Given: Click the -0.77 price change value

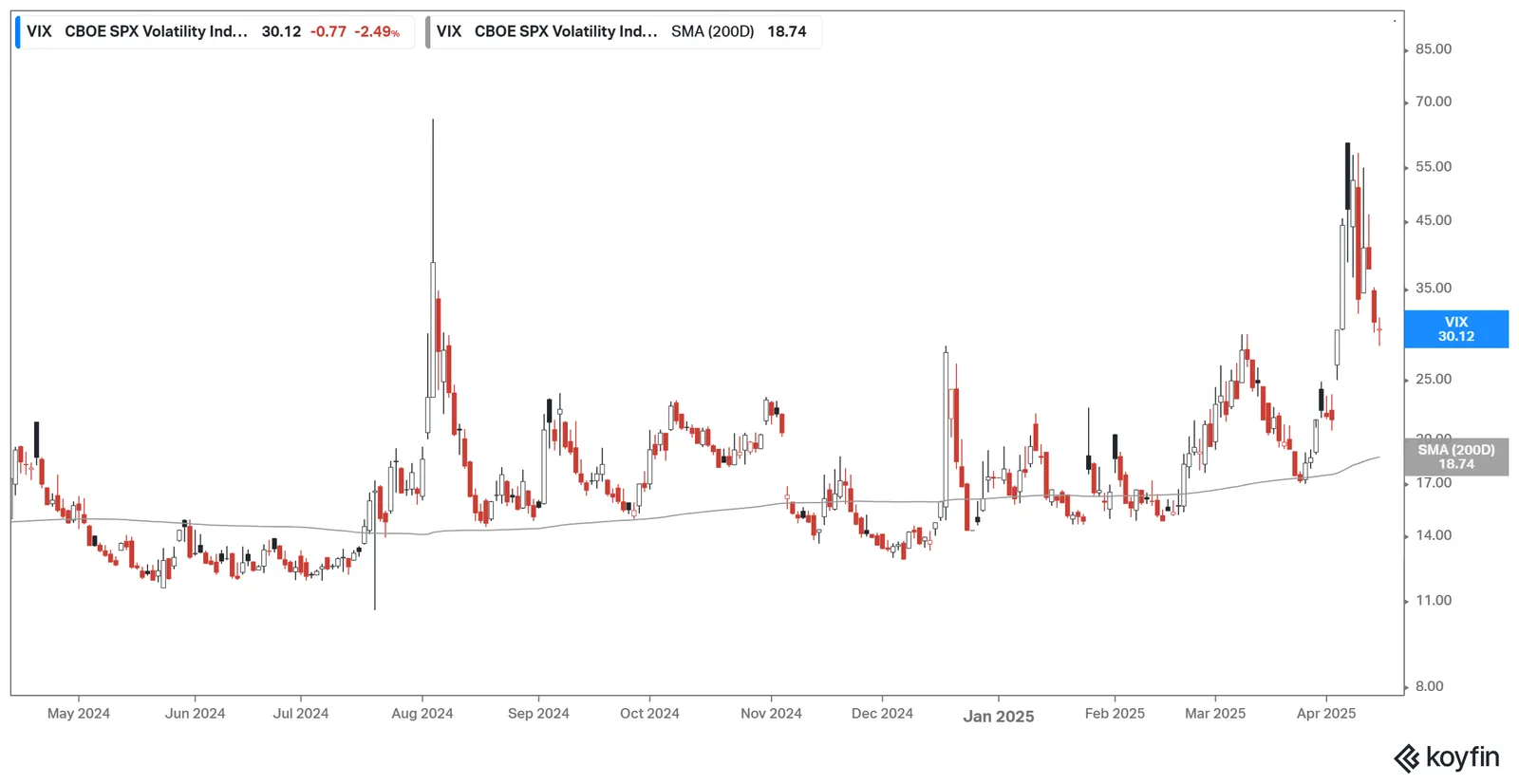Looking at the screenshot, I should [x=328, y=31].
